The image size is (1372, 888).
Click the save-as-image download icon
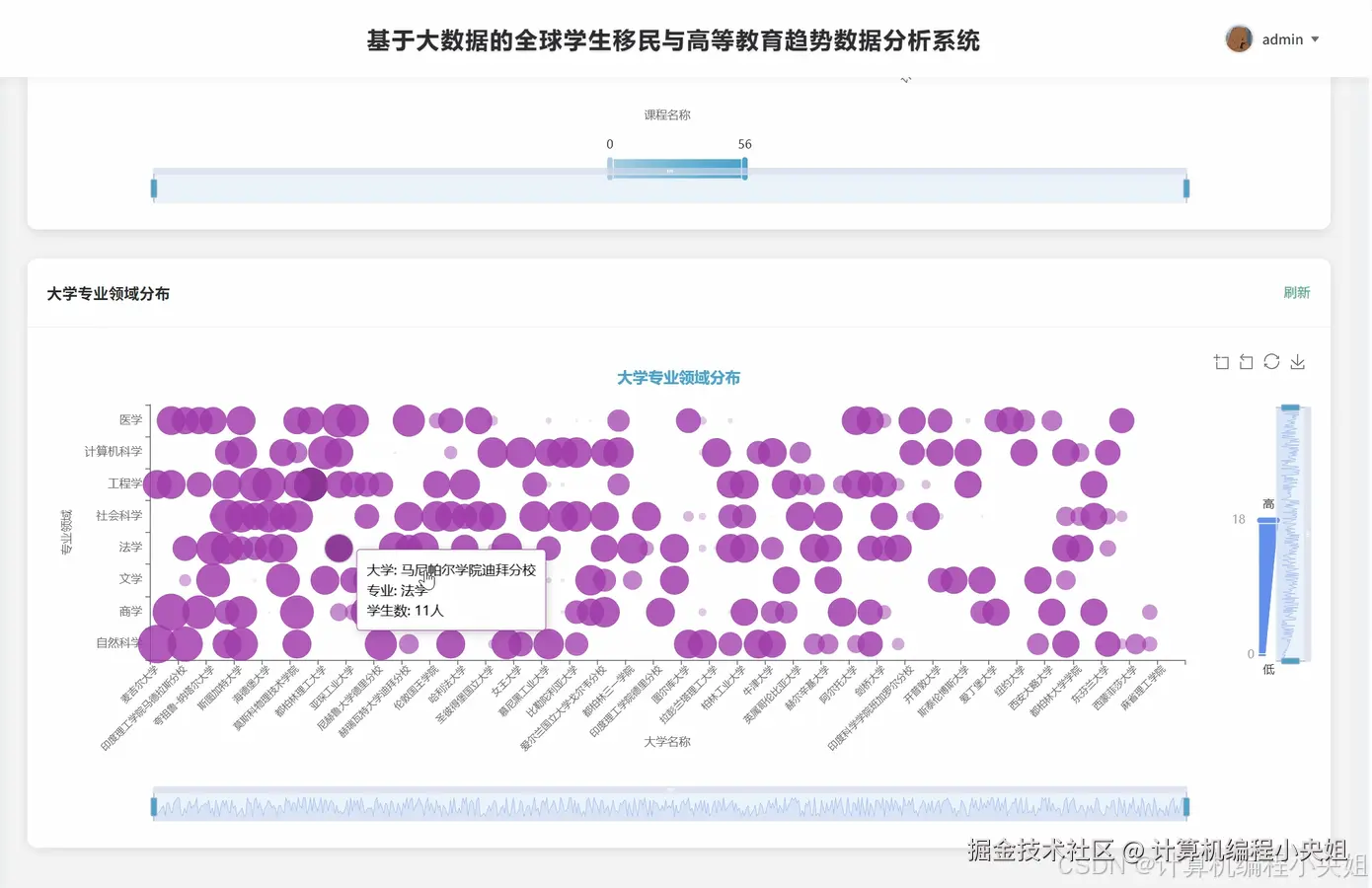pyautogui.click(x=1297, y=362)
